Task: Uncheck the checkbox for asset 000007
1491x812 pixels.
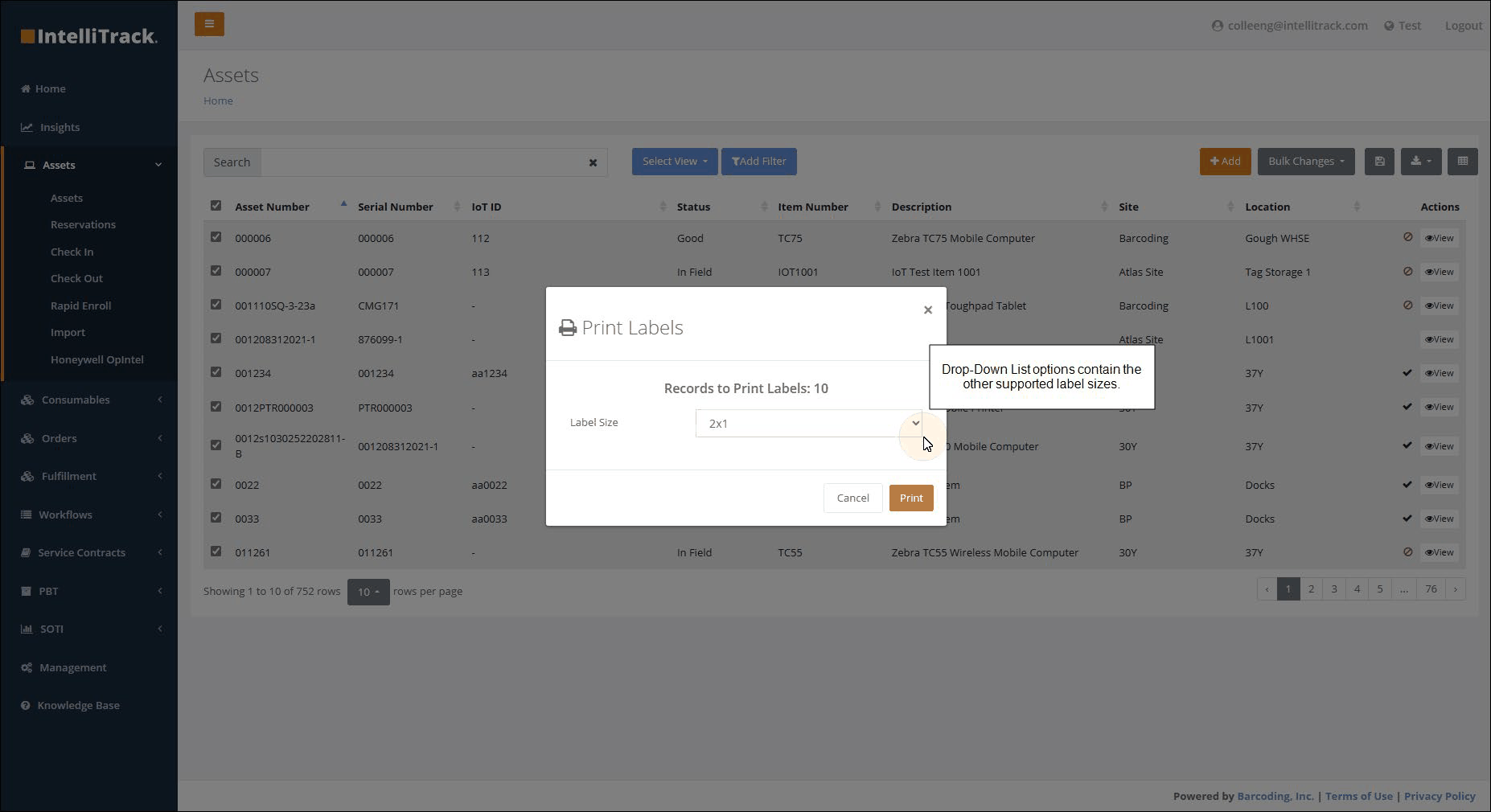Action: click(216, 271)
